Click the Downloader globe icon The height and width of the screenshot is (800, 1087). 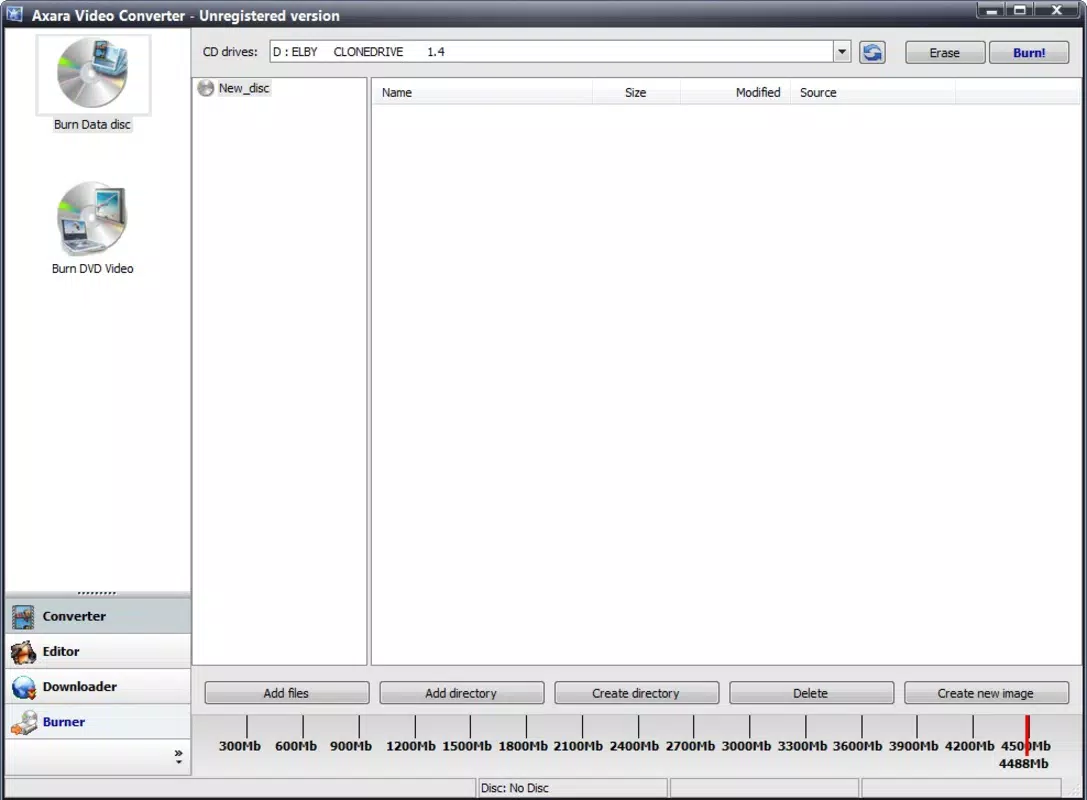(x=24, y=687)
